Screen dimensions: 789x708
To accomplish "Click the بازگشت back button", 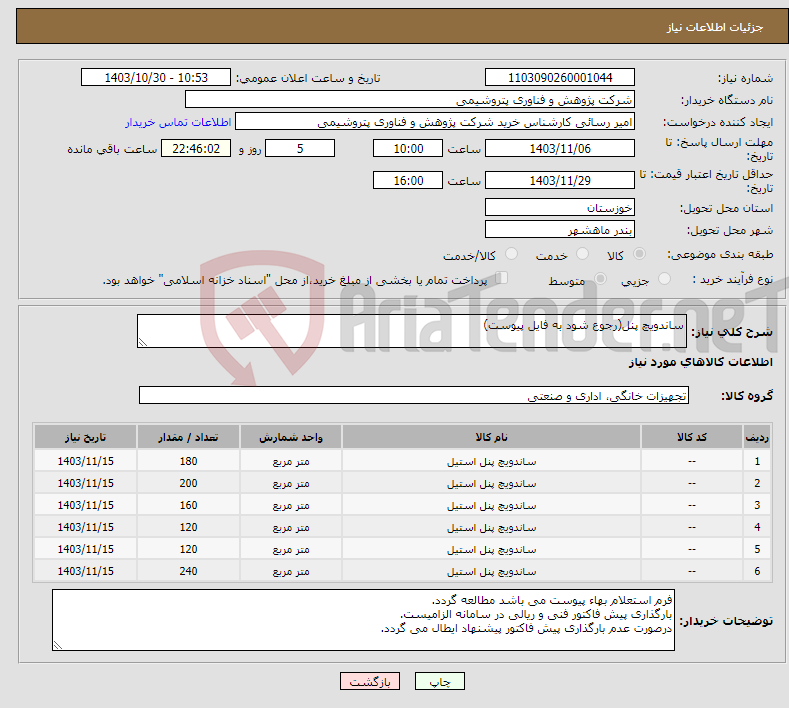I will coord(370,681).
